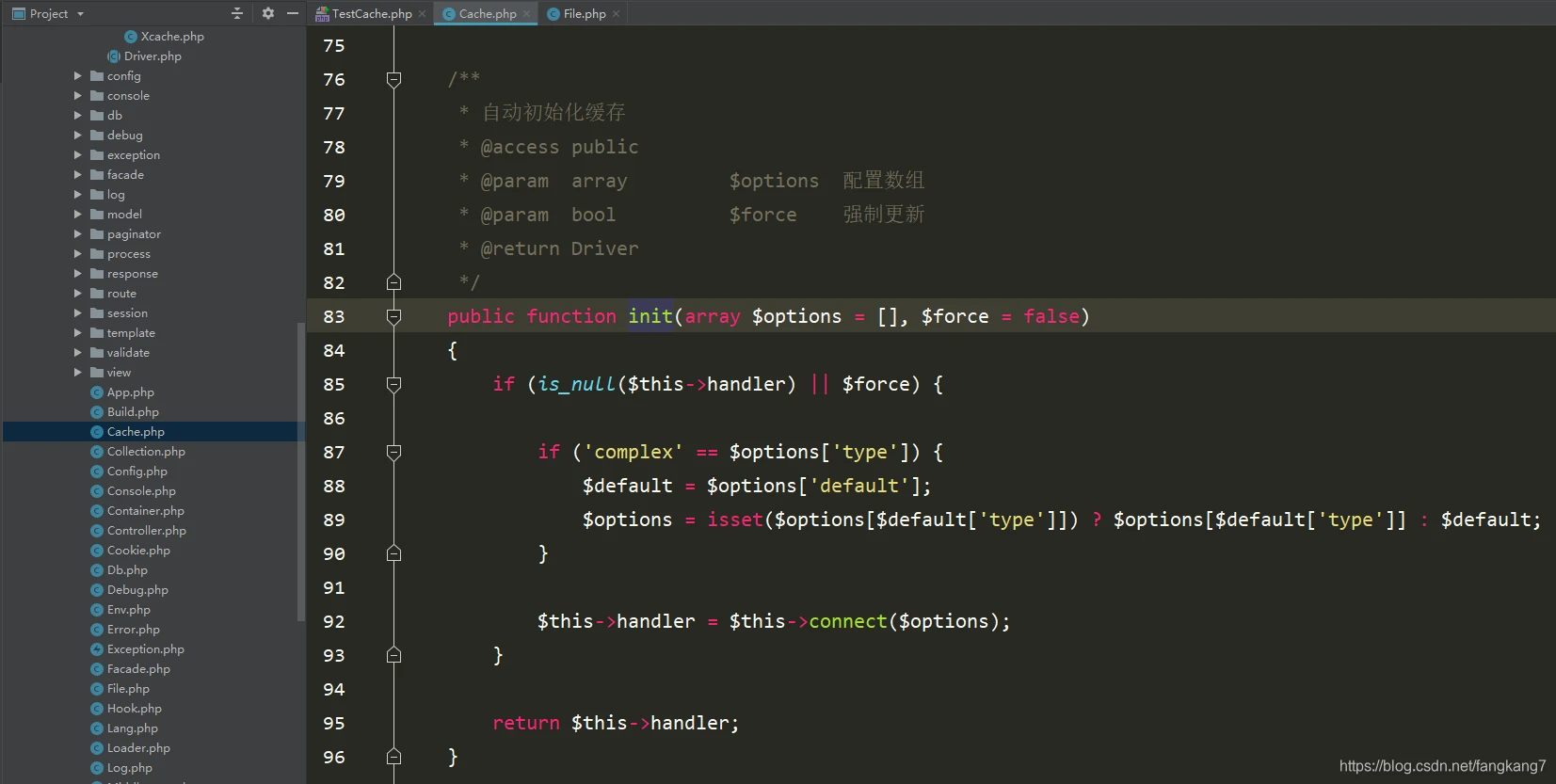Screen dimensions: 1556x784
Task: Click the collapse all icon in Project panel
Action: 237,13
